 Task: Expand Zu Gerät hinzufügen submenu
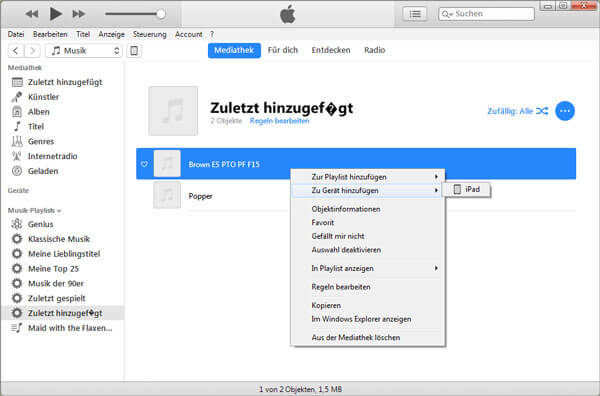368,191
